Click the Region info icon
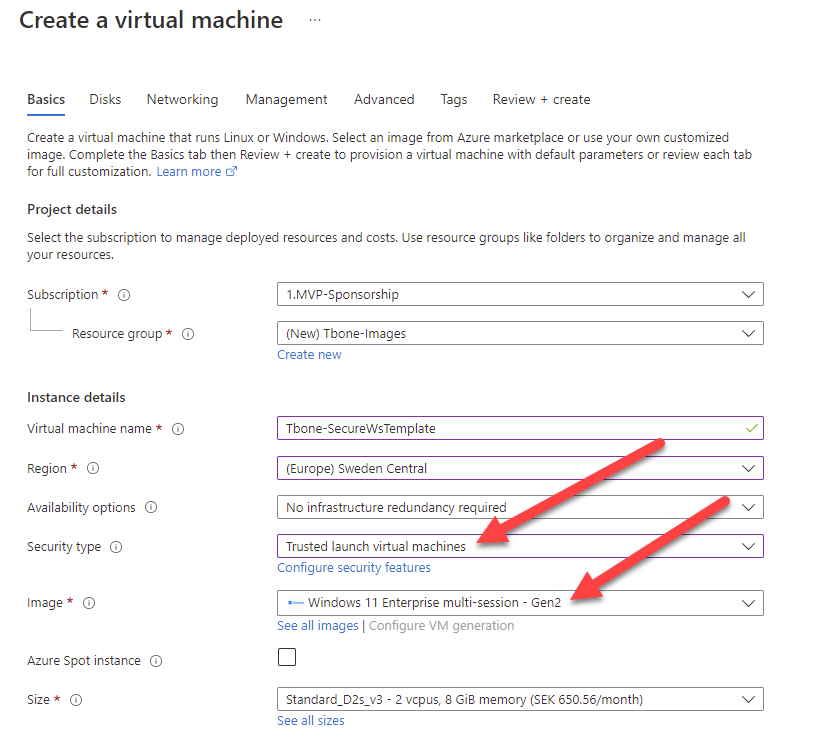The height and width of the screenshot is (742, 818). coord(92,468)
